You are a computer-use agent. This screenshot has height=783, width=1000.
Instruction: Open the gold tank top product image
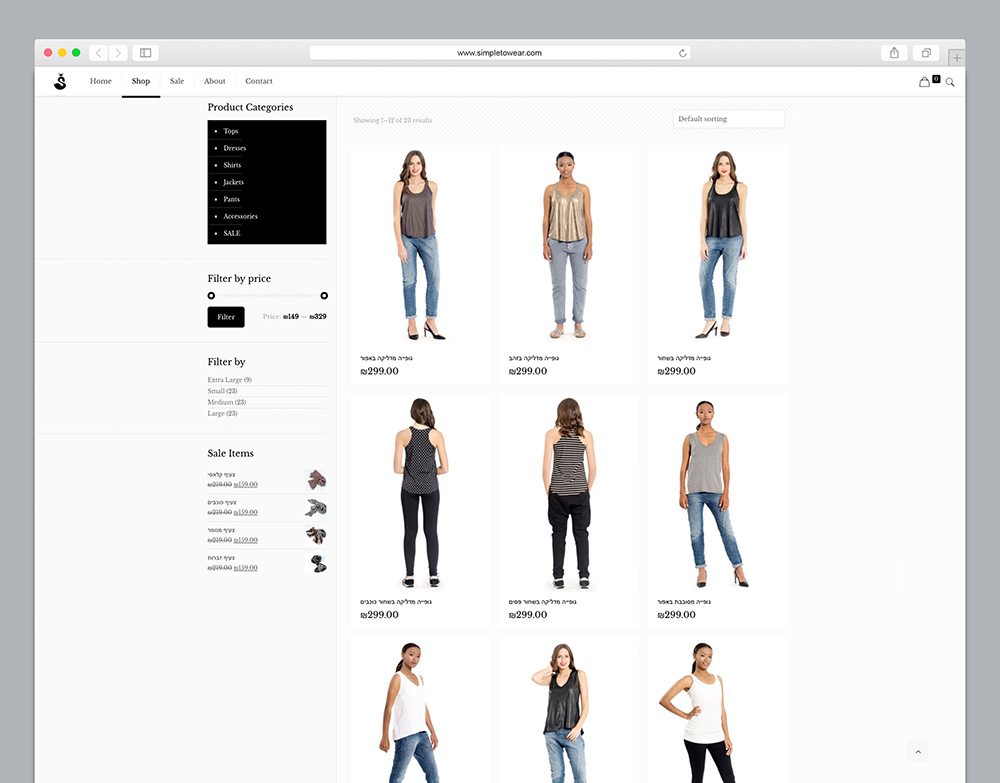click(568, 245)
